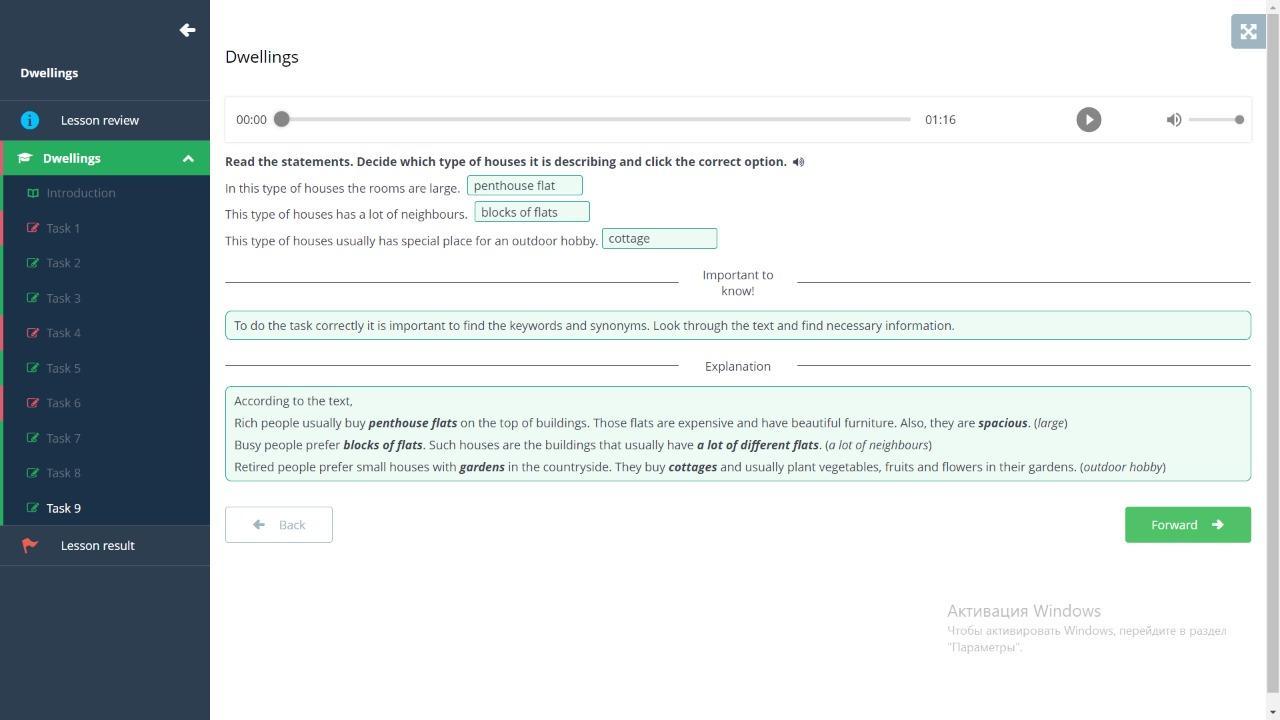Click the Back button
This screenshot has height=720, width=1280.
(x=279, y=525)
